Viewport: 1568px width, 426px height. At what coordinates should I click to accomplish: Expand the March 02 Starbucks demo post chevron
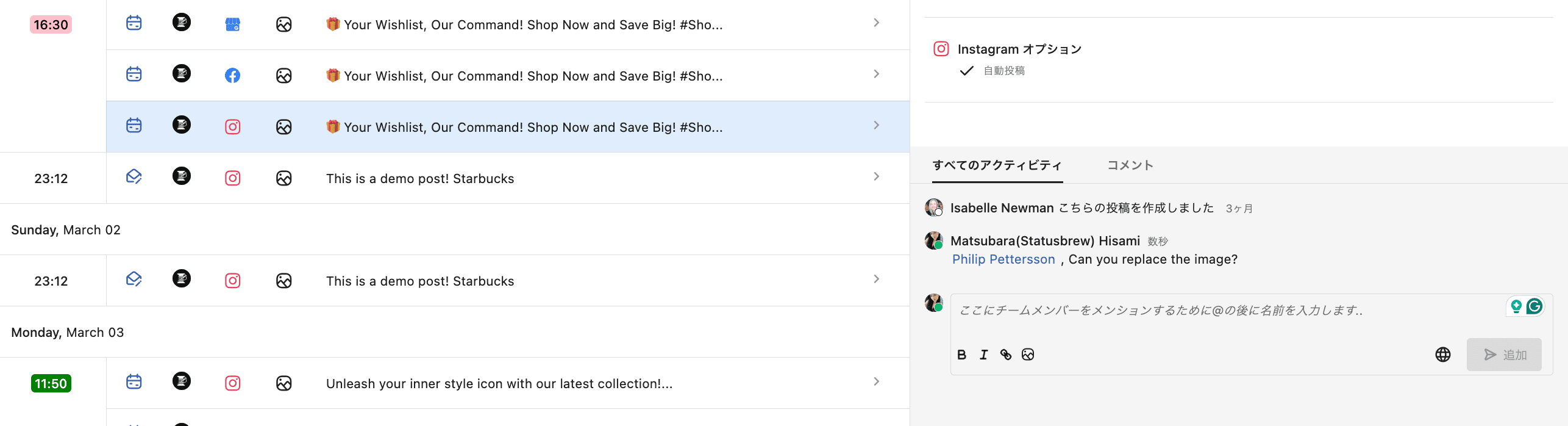(876, 280)
